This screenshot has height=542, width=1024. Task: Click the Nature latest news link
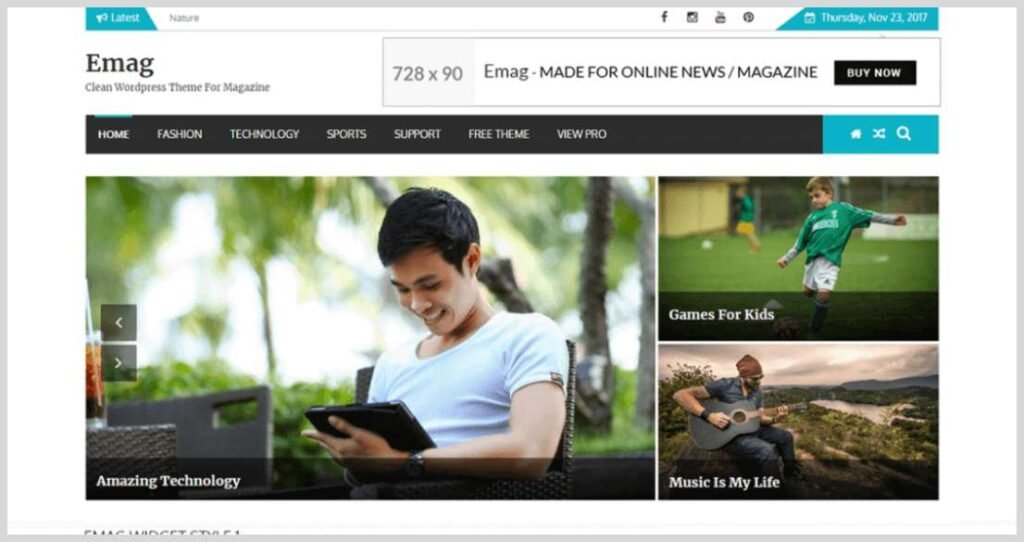point(184,18)
